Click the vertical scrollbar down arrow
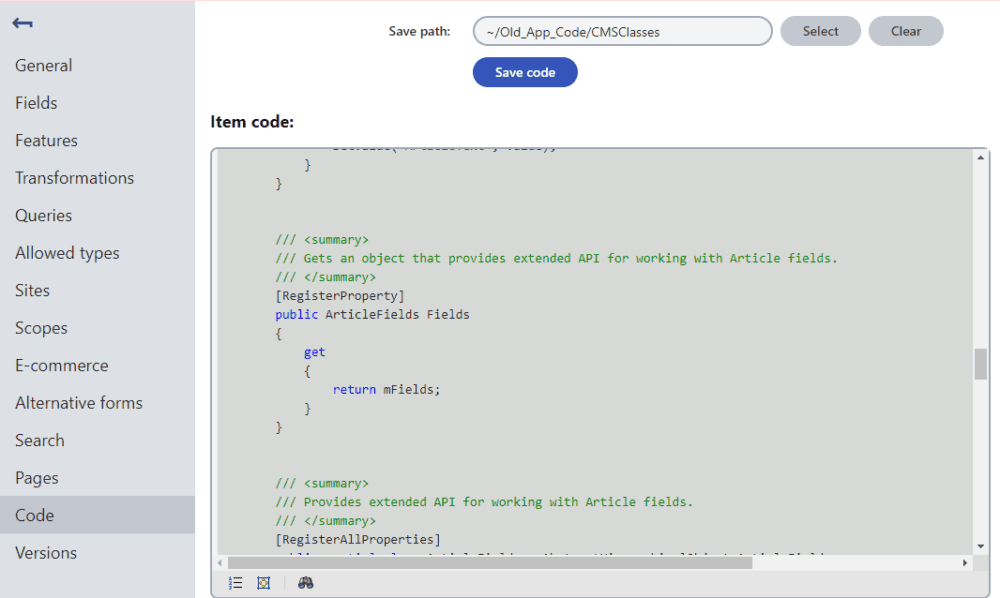This screenshot has height=598, width=1000. tap(980, 546)
